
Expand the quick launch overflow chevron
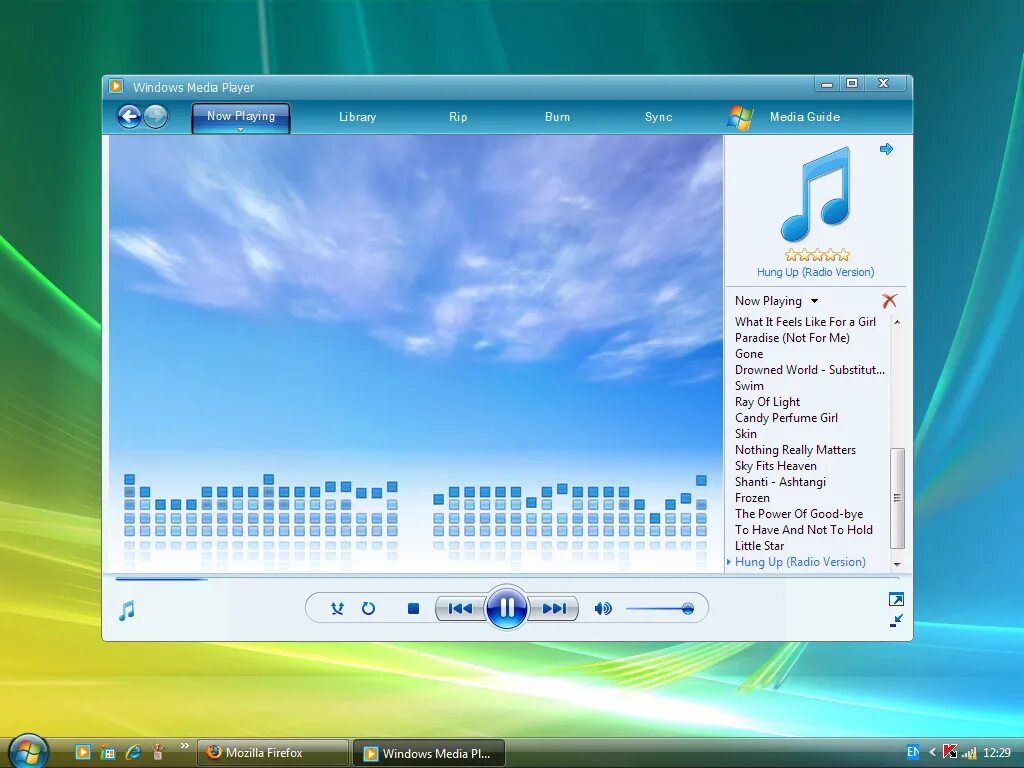point(185,745)
